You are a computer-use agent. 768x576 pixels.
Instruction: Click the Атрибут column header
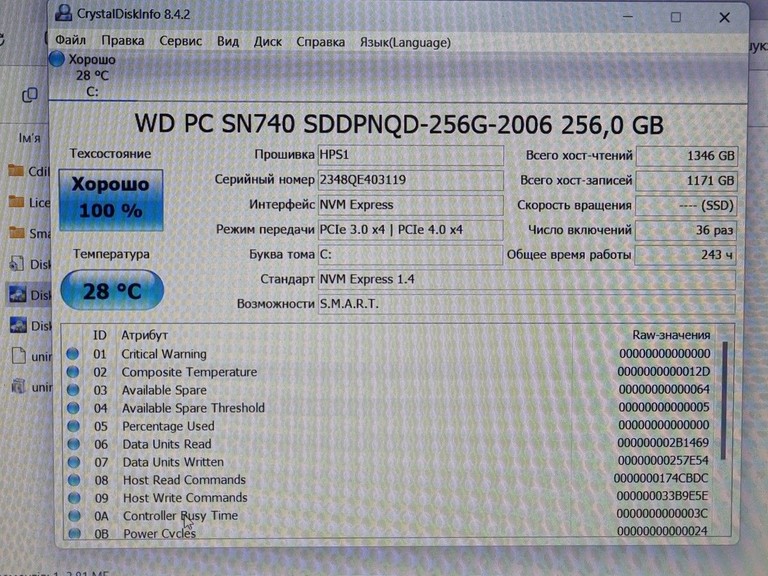click(144, 335)
